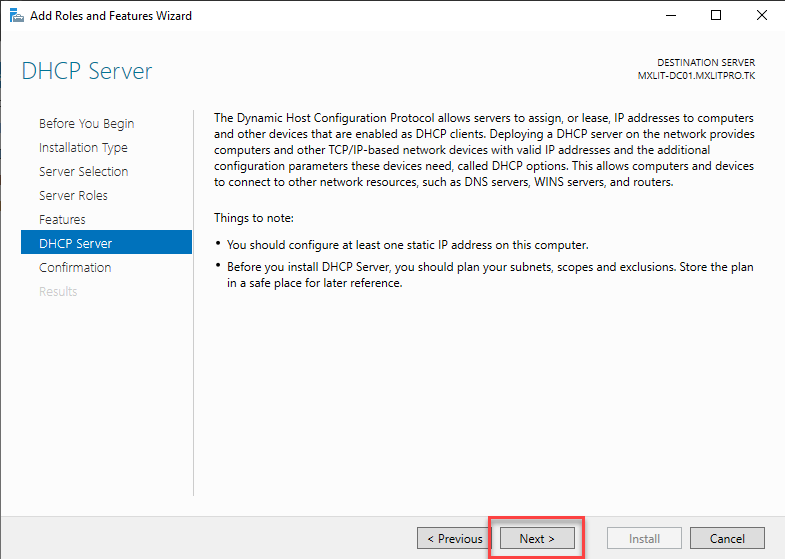This screenshot has width=785, height=559.
Task: Switch to the Features step
Action: [x=62, y=220]
